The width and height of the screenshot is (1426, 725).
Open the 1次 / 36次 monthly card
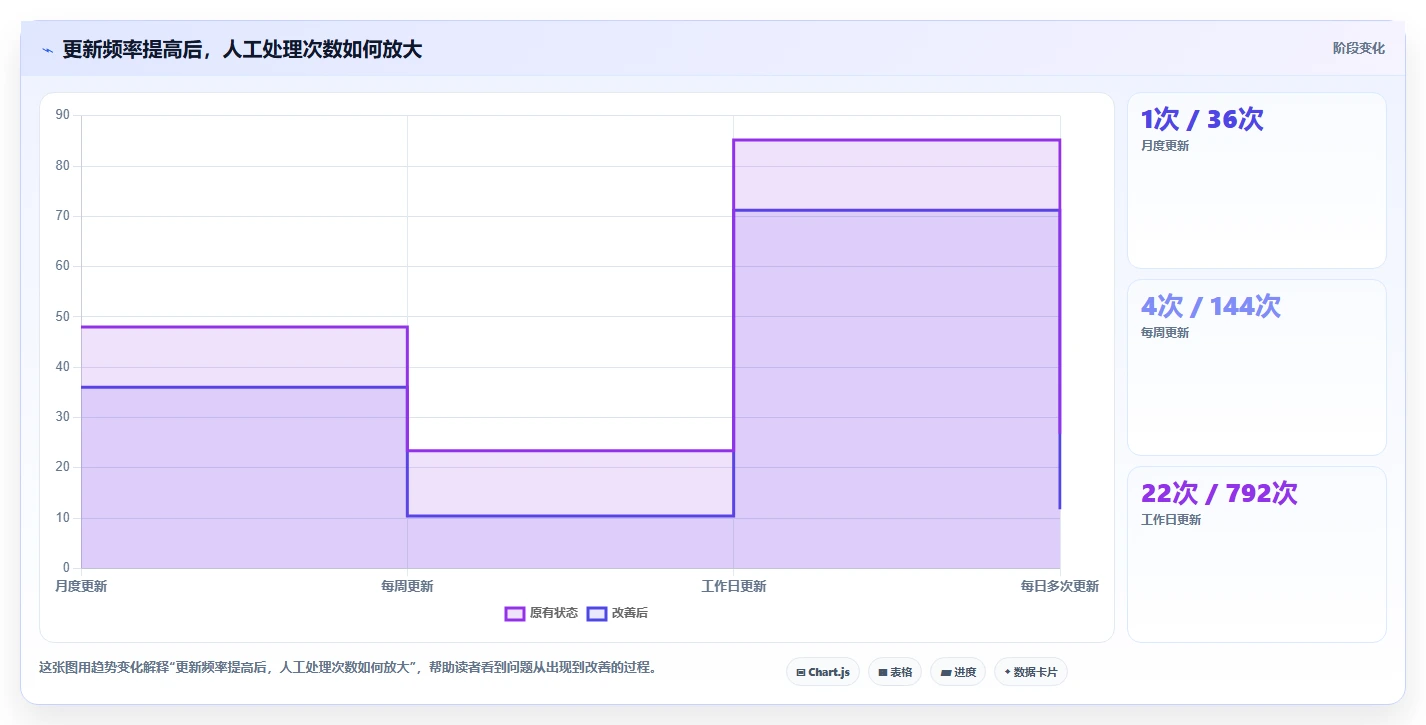1257,181
